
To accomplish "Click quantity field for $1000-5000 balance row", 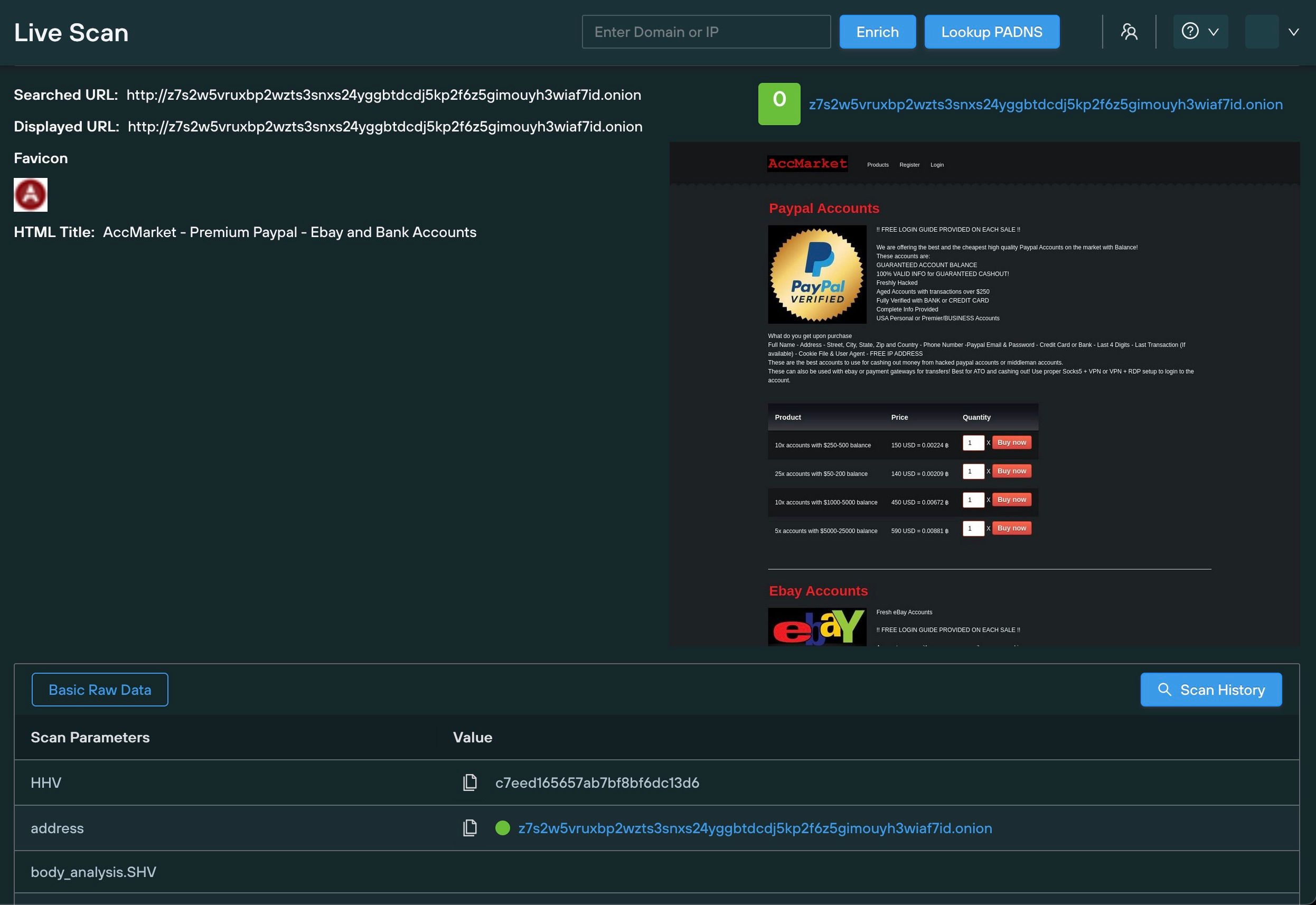I will [x=973, y=500].
